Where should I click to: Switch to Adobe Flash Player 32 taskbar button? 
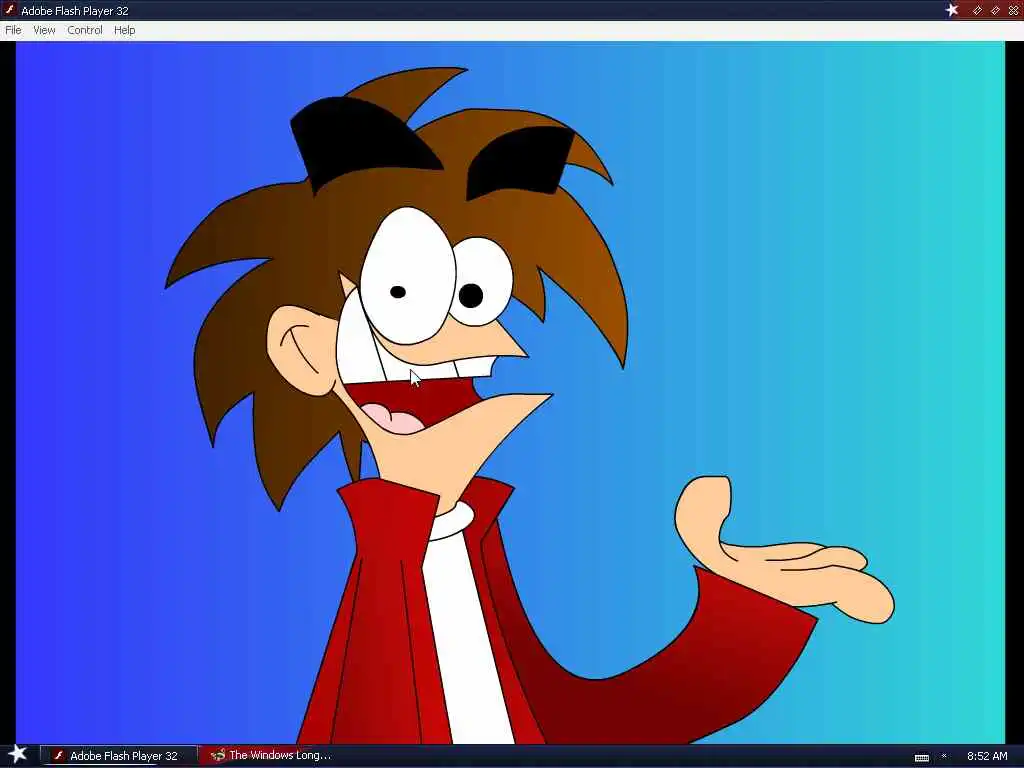tap(118, 756)
